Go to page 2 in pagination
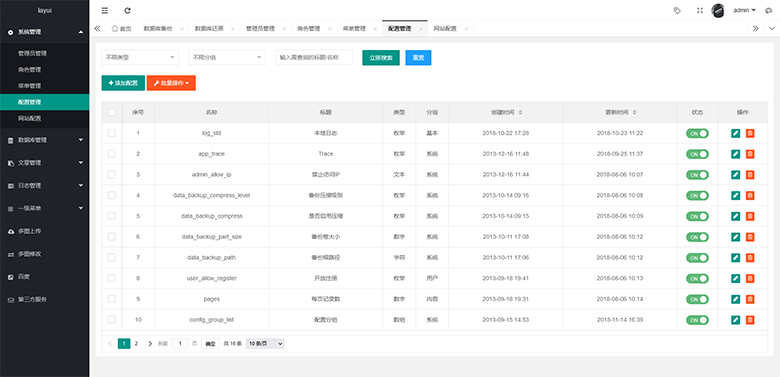Viewport: 780px width, 377px height. [136, 344]
